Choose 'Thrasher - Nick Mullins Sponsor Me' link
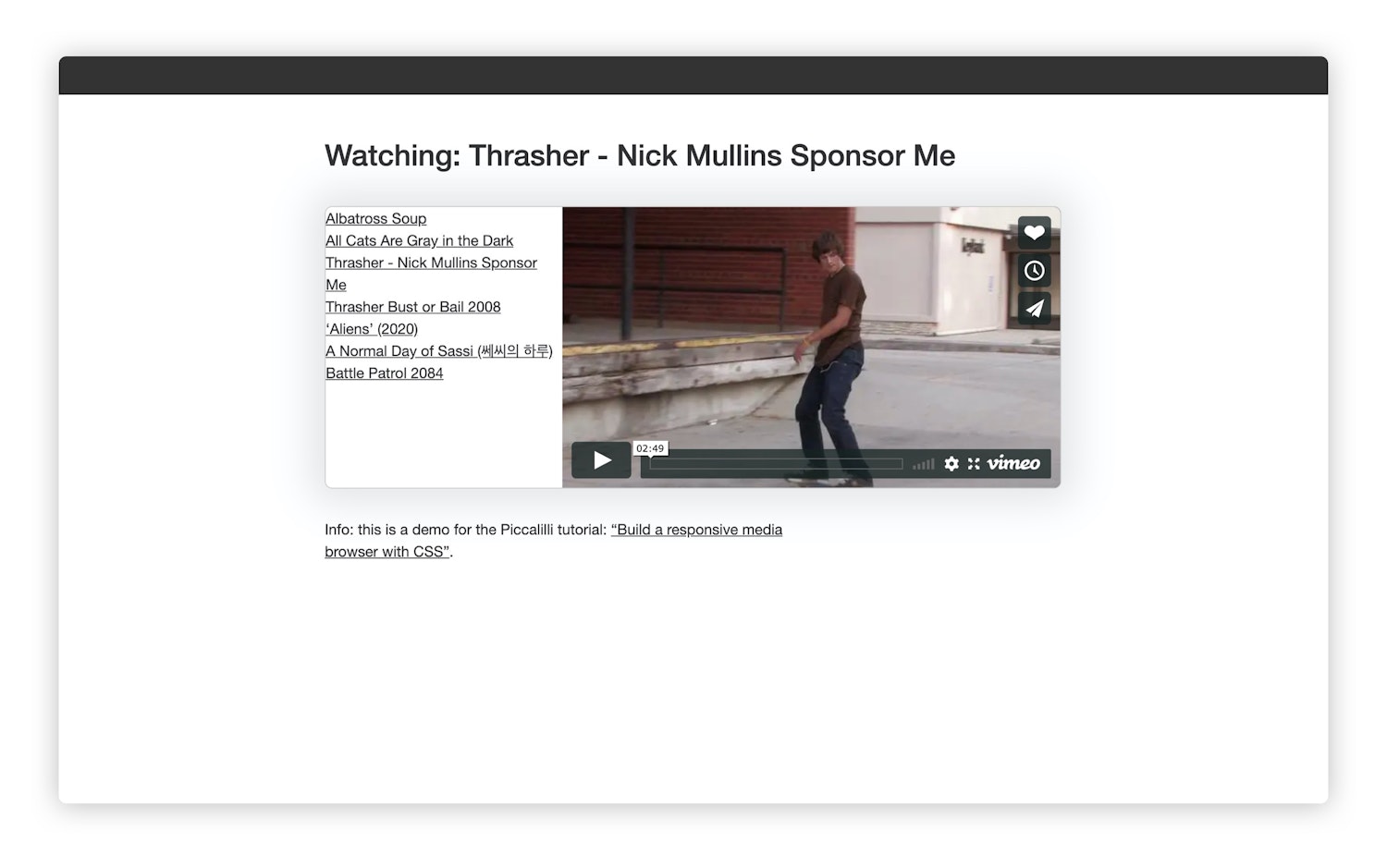 [x=431, y=263]
